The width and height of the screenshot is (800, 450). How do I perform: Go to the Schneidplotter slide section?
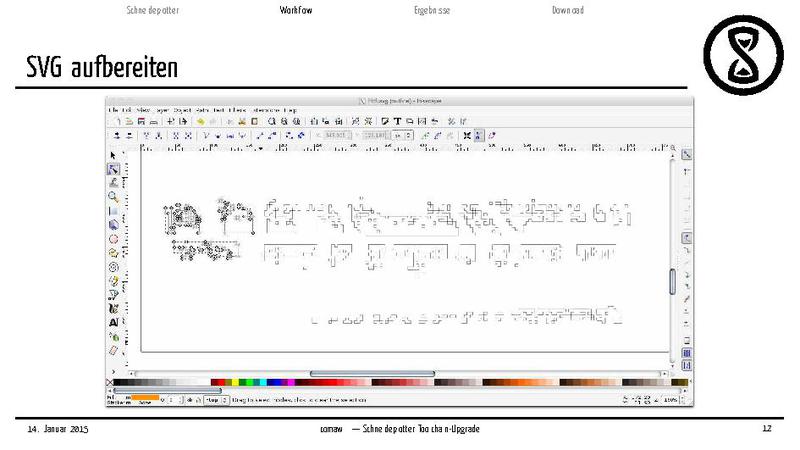[153, 10]
